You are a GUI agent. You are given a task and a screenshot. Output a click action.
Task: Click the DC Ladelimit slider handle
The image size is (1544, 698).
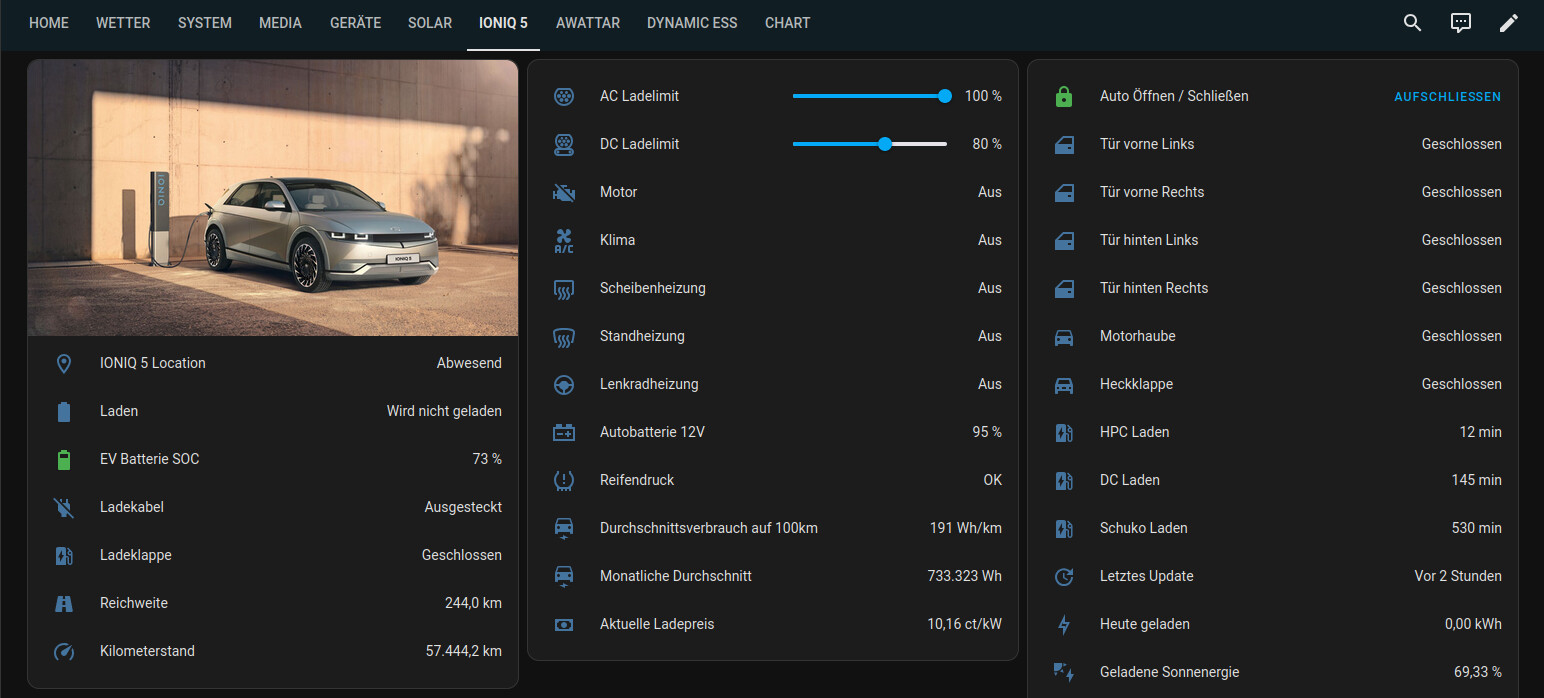pos(885,144)
